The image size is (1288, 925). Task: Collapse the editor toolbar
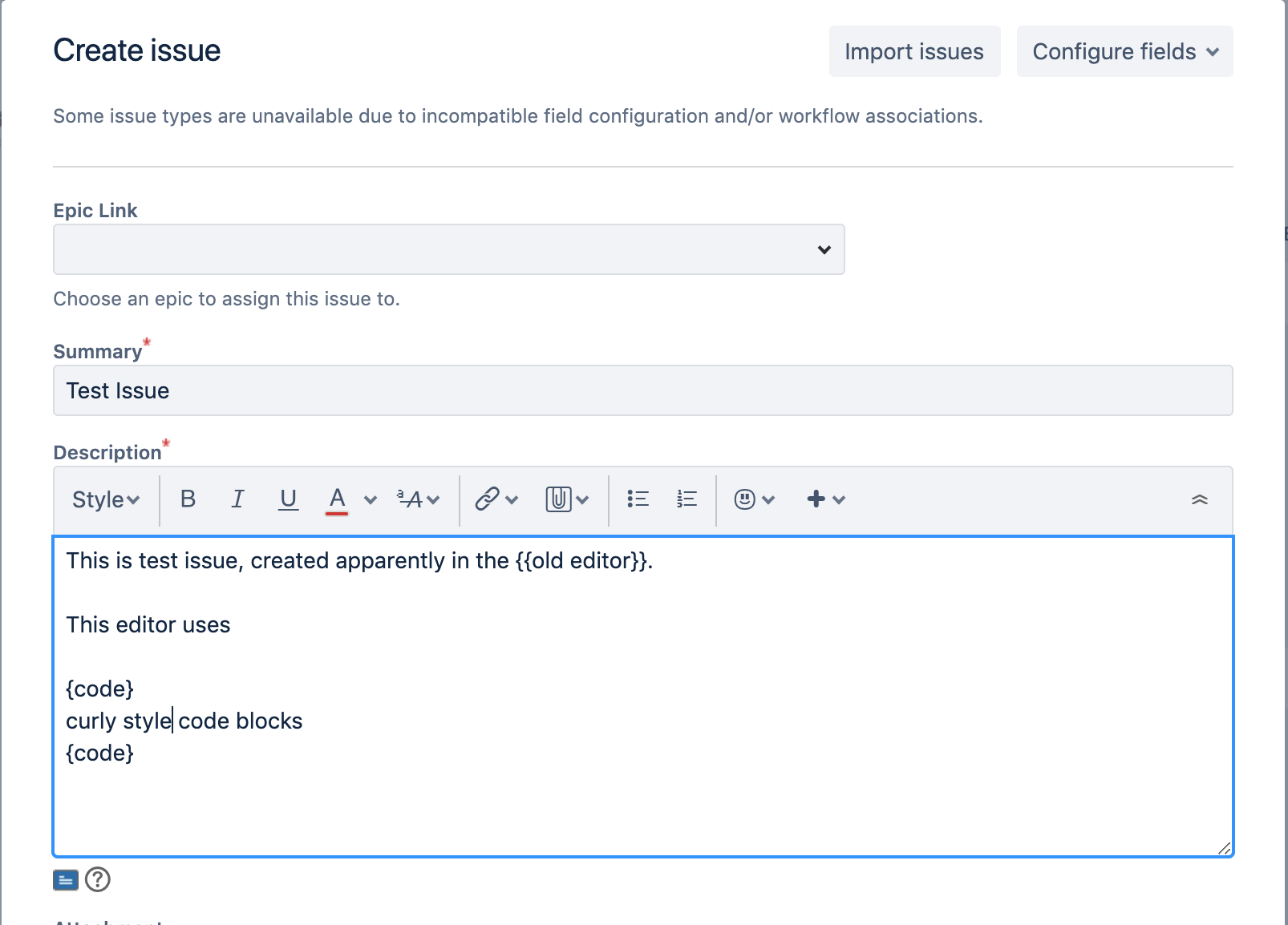(1200, 499)
